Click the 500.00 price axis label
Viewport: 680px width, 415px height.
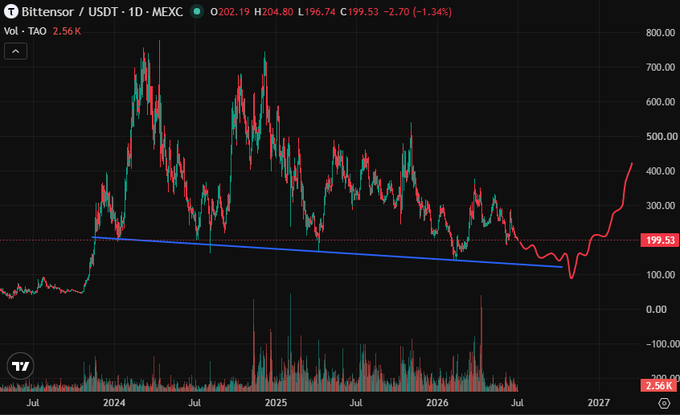[661, 137]
